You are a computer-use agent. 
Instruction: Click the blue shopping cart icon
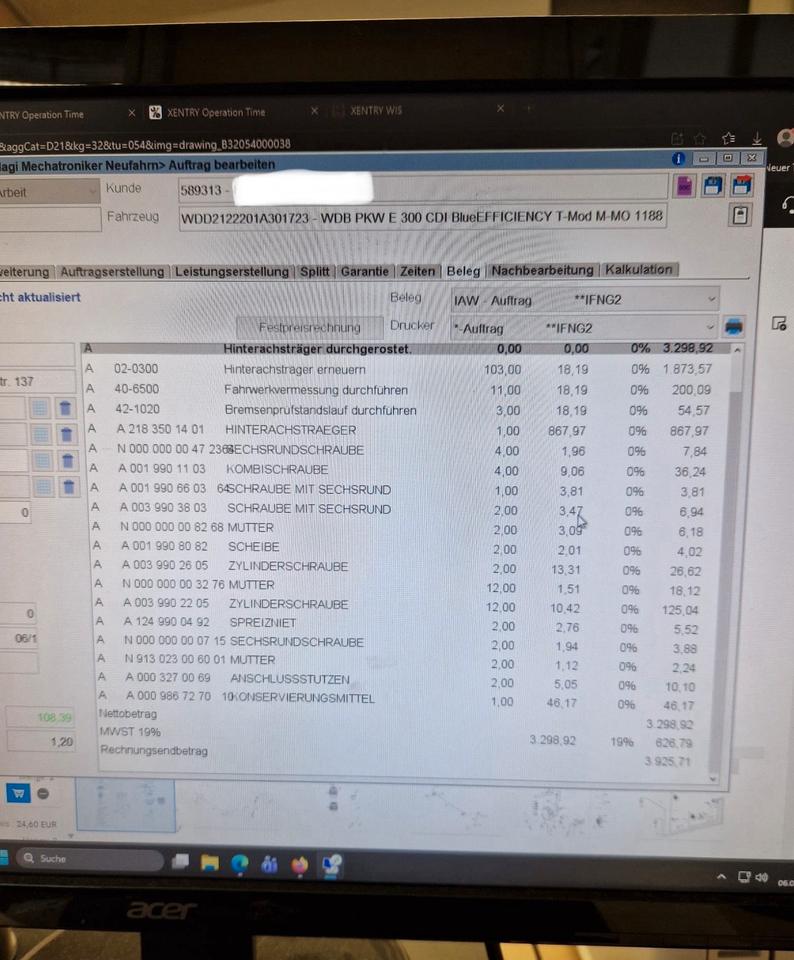pos(18,793)
